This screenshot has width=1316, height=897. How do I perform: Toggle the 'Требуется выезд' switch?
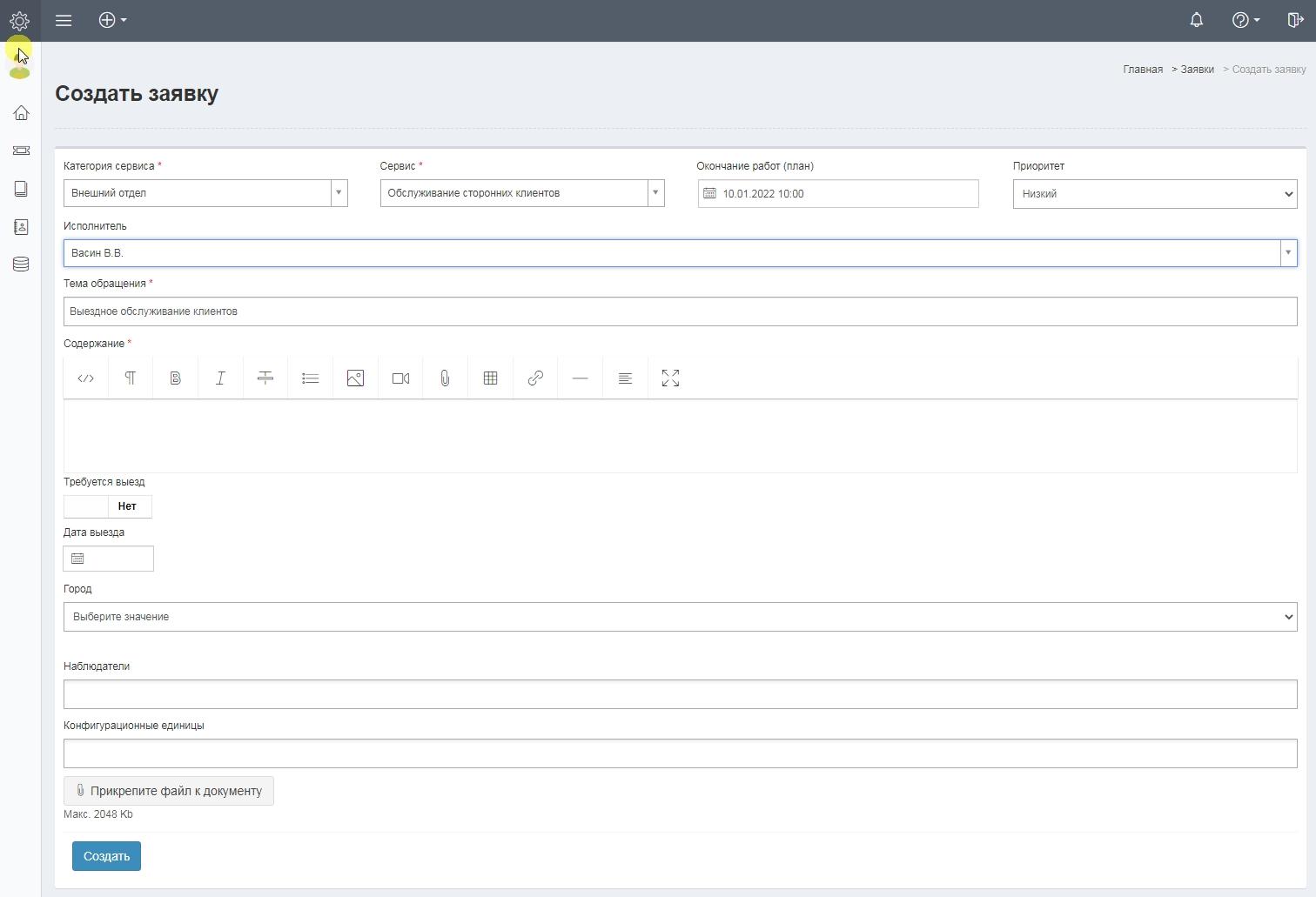[x=107, y=506]
